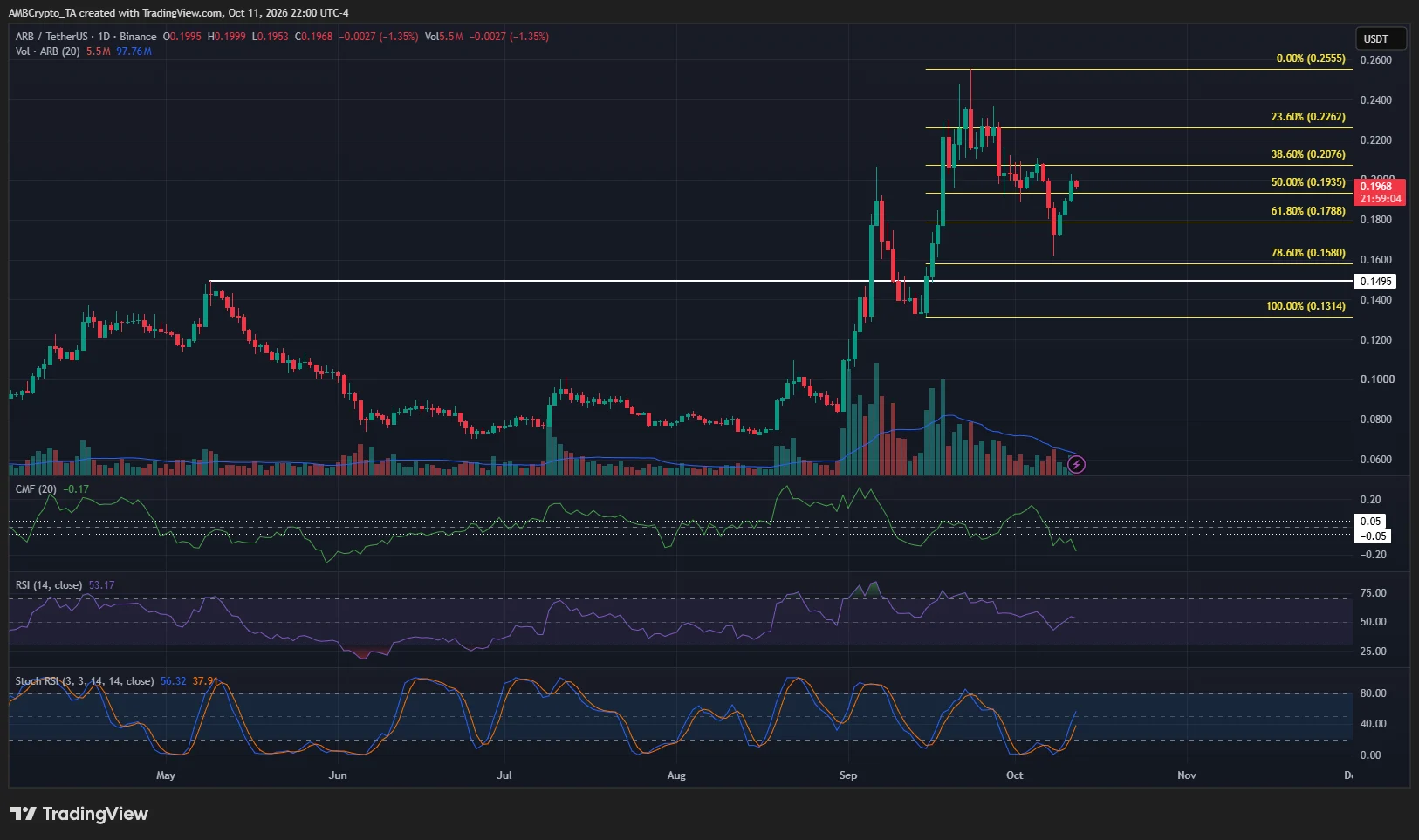Click the Nov label on time axis
Screen dimensions: 1419x840
(x=1187, y=775)
